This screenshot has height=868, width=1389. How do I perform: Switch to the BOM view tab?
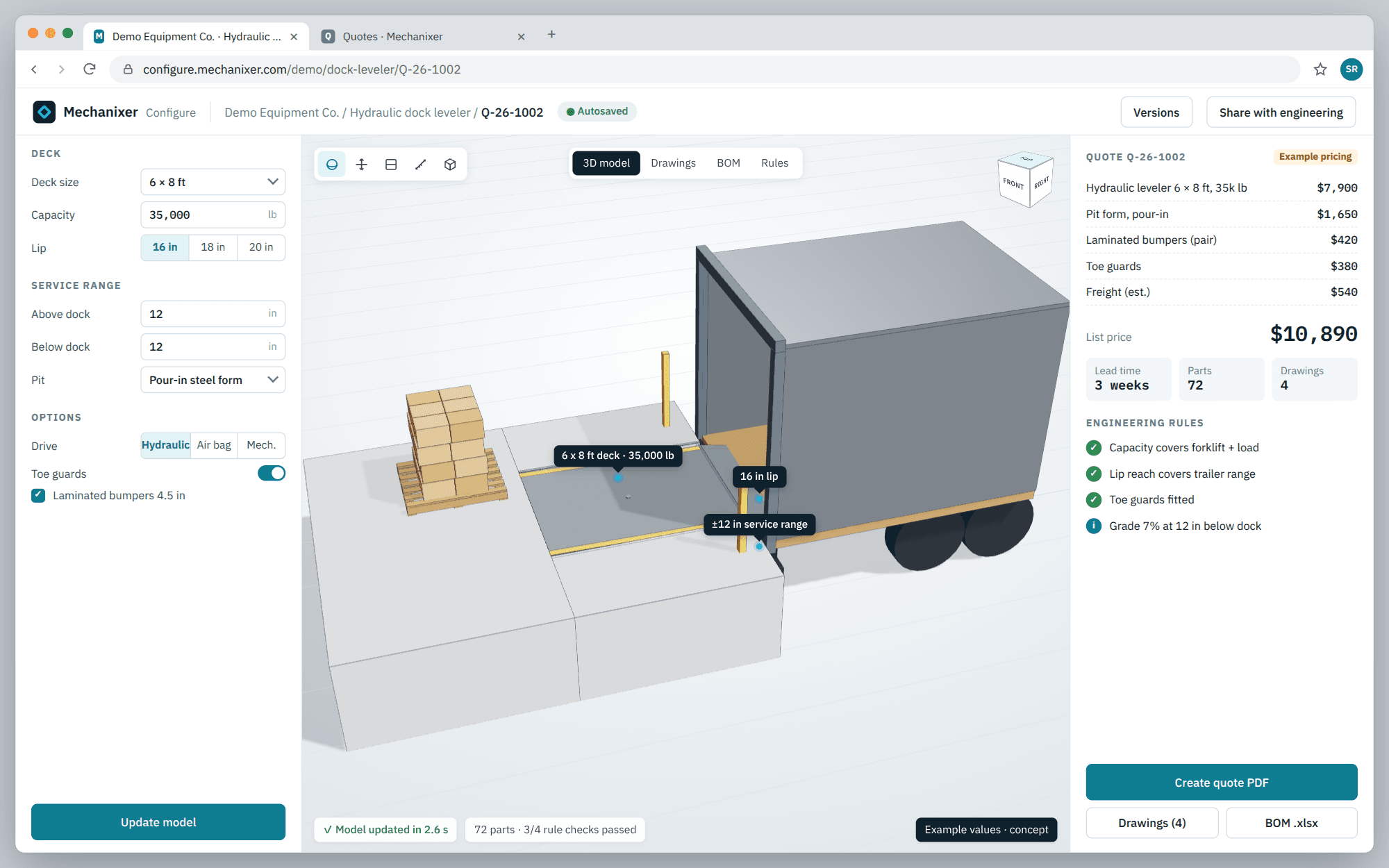pos(729,163)
